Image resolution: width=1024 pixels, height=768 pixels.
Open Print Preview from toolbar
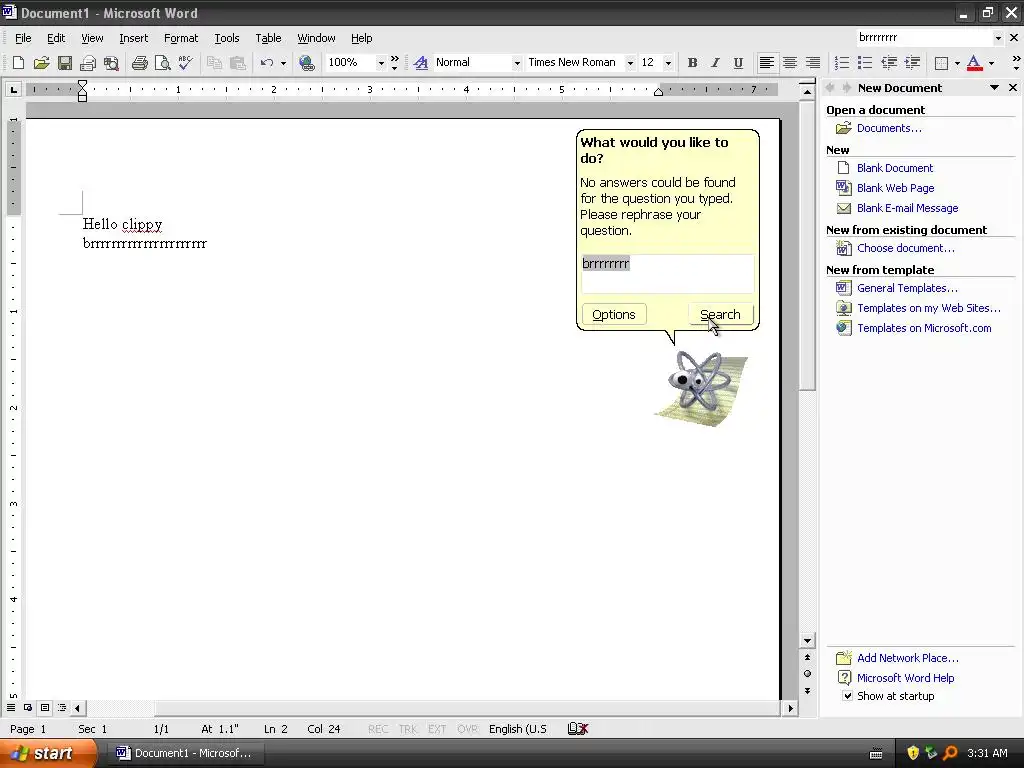point(162,63)
